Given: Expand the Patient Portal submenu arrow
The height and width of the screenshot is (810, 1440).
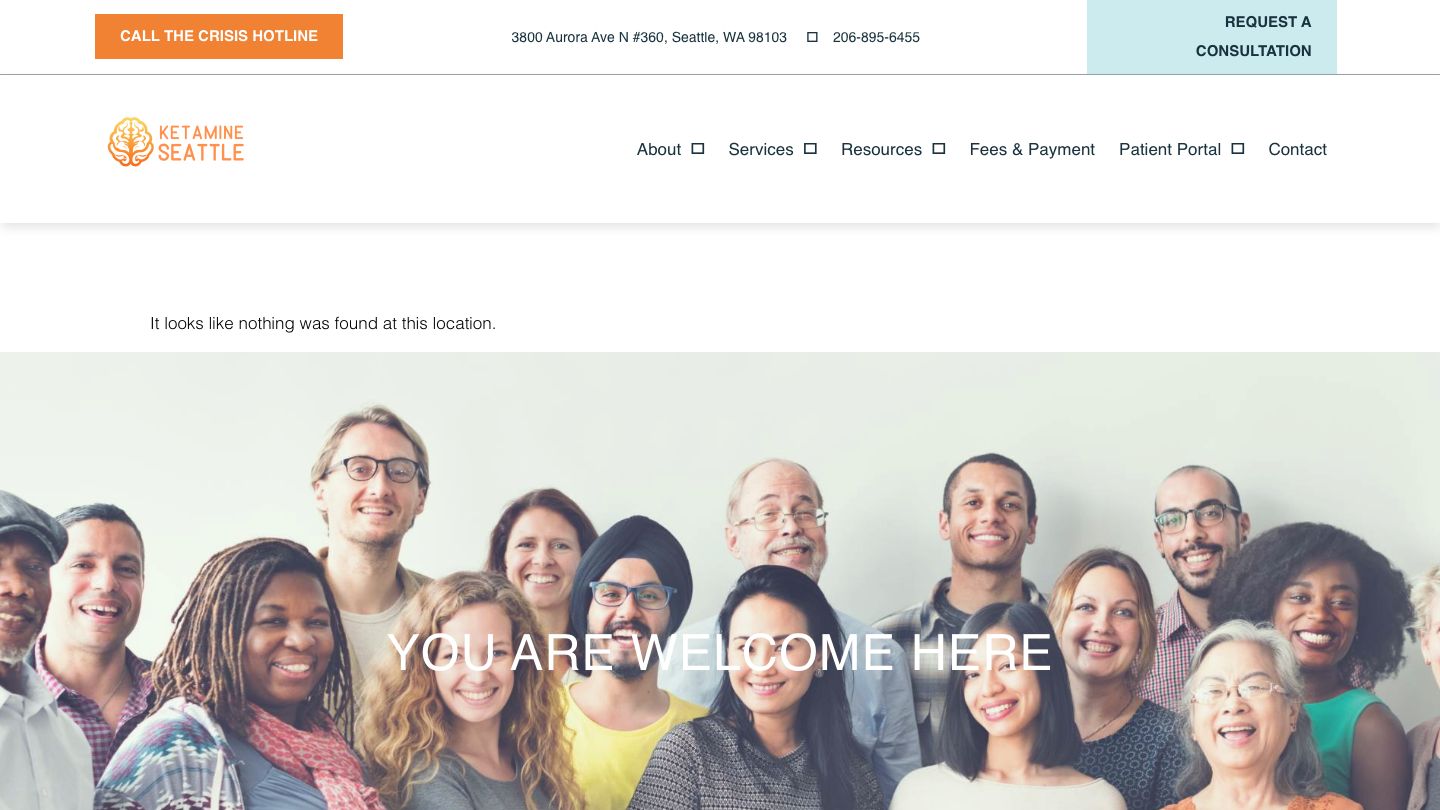Looking at the screenshot, I should 1238,149.
